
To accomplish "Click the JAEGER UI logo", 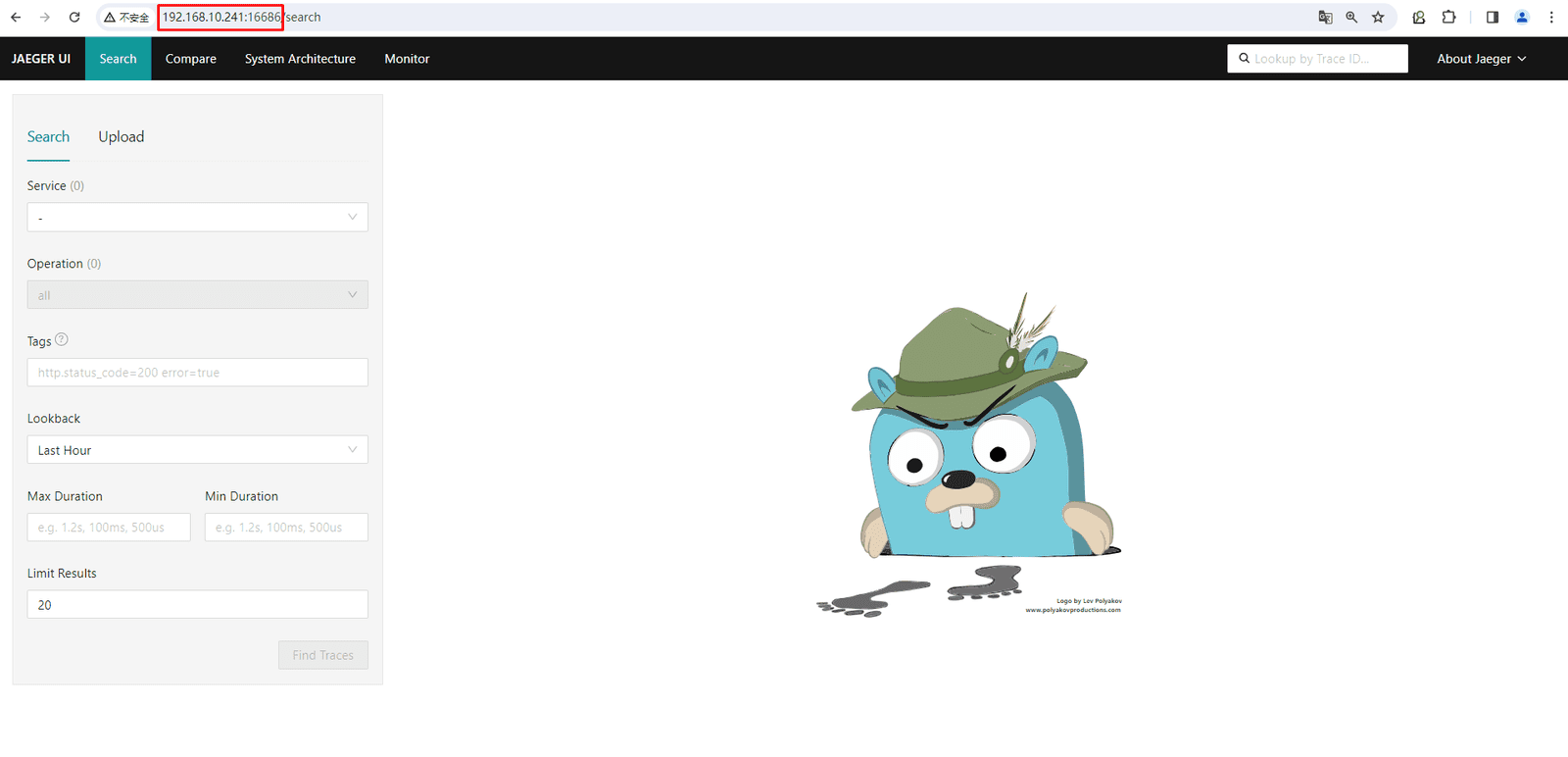I will (41, 59).
